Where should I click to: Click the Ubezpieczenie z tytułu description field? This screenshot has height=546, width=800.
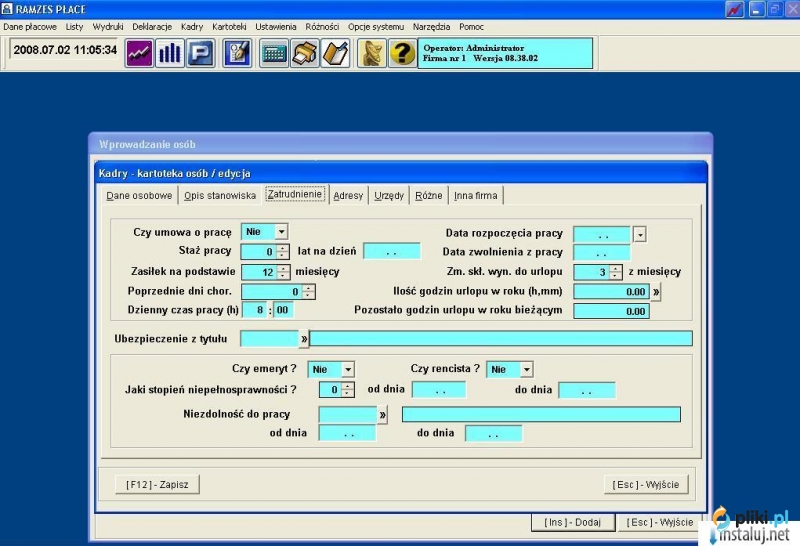501,339
